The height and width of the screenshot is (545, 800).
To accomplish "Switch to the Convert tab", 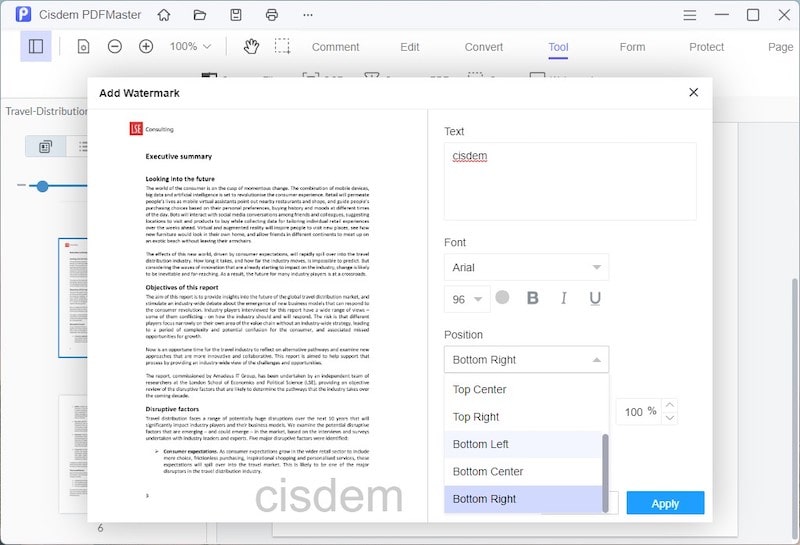I will tap(484, 47).
